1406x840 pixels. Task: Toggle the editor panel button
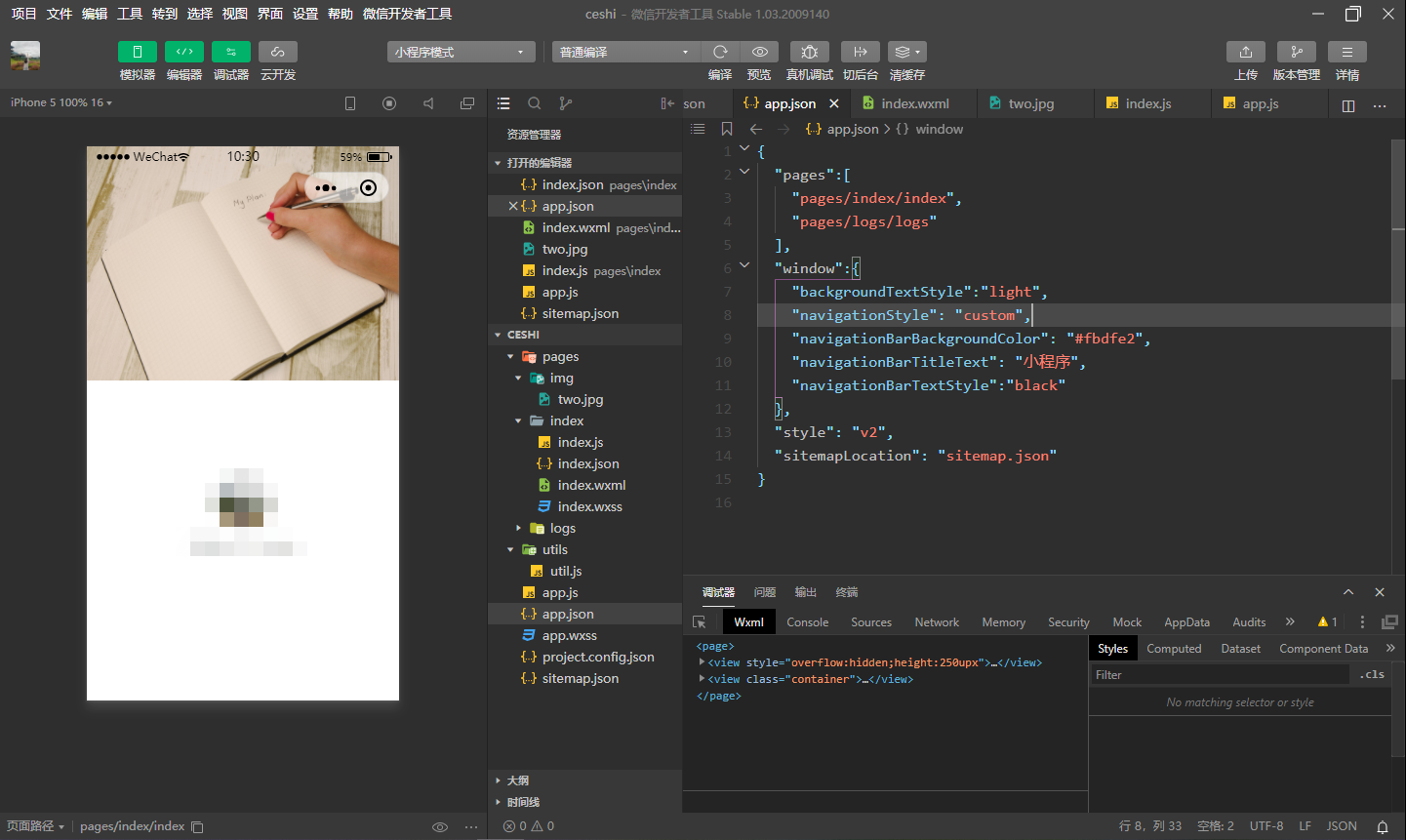[x=184, y=52]
